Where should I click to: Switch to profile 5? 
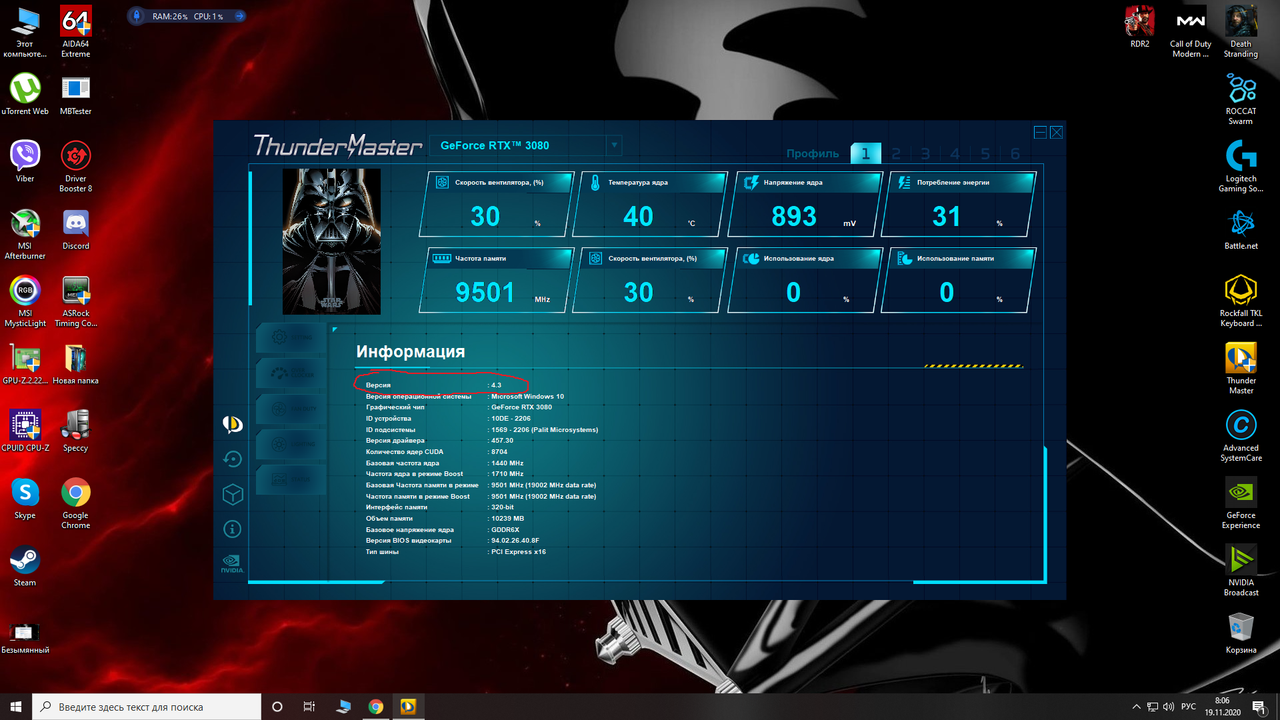tap(986, 154)
